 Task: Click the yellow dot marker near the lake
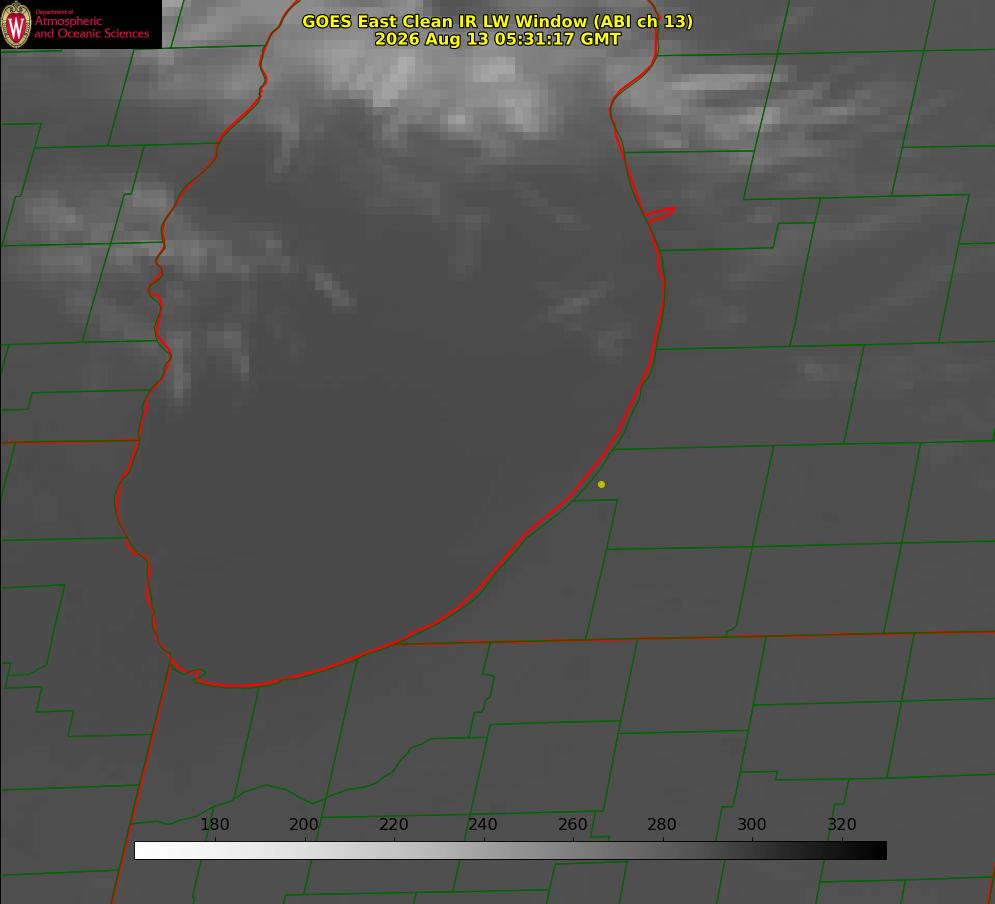click(601, 484)
